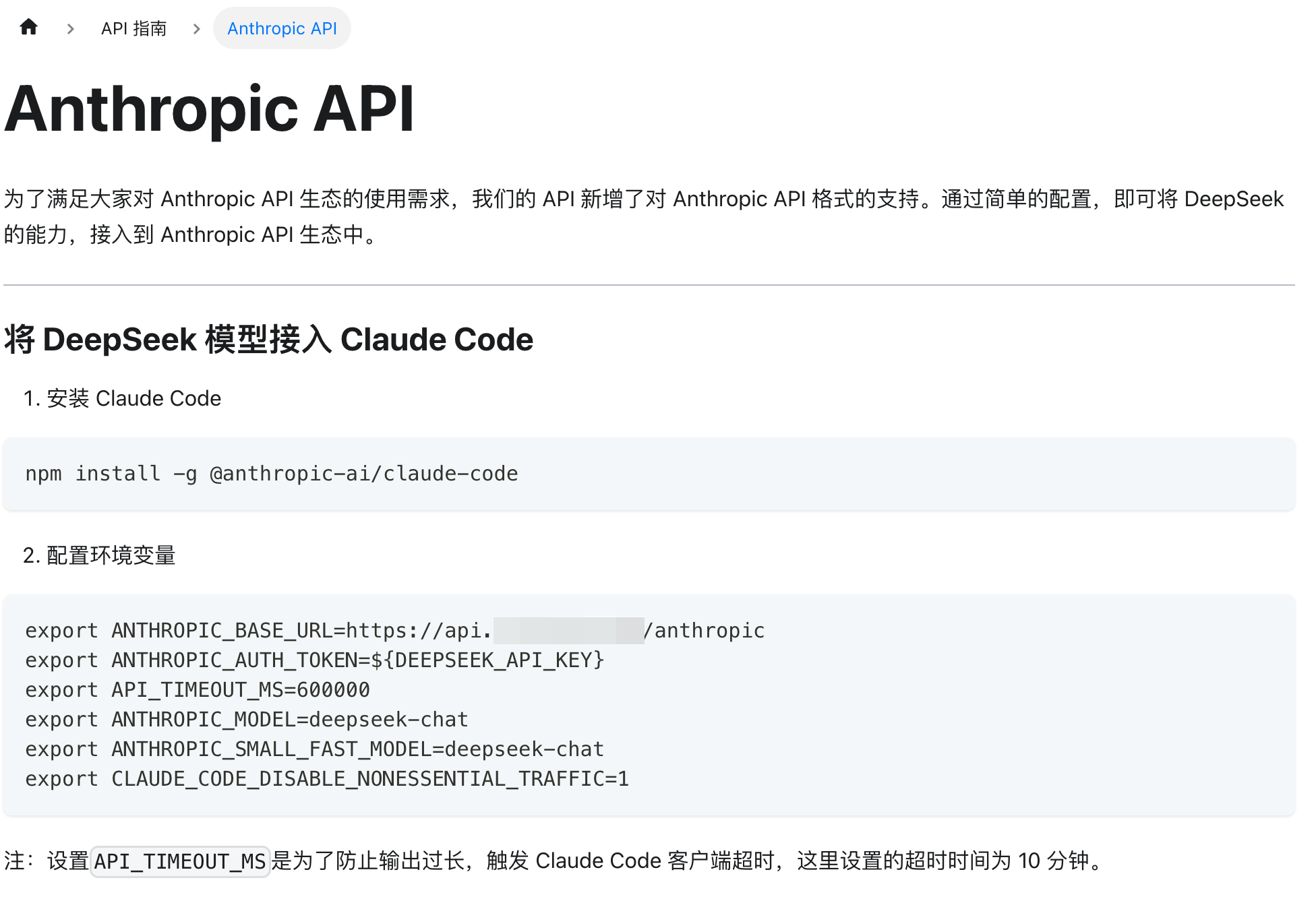
Task: Click the large Anthropic API page title
Action: point(209,109)
